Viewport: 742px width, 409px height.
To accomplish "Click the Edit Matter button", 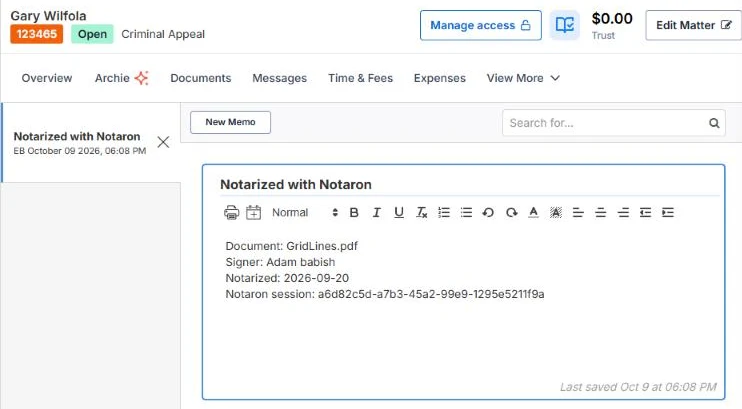I will 693,25.
